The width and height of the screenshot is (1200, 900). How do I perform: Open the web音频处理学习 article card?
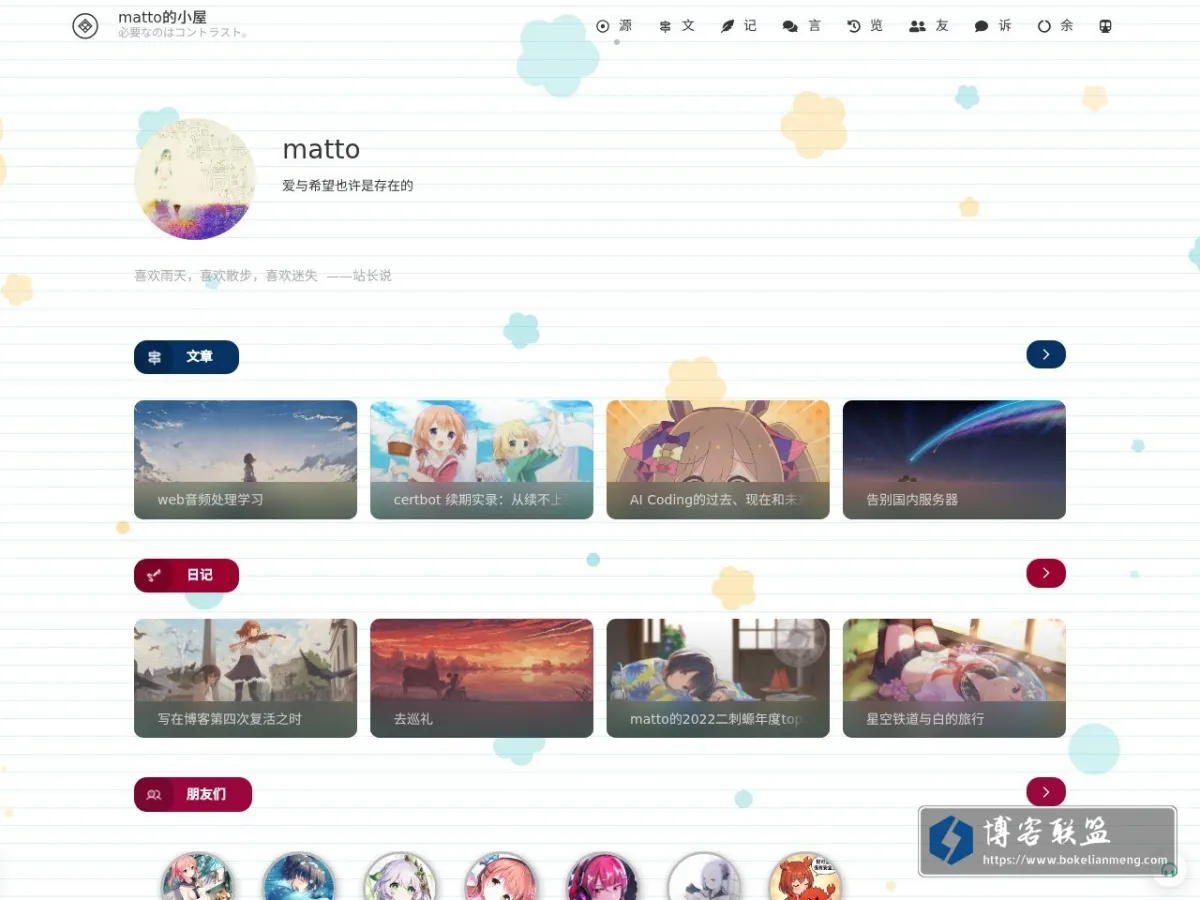coord(245,460)
